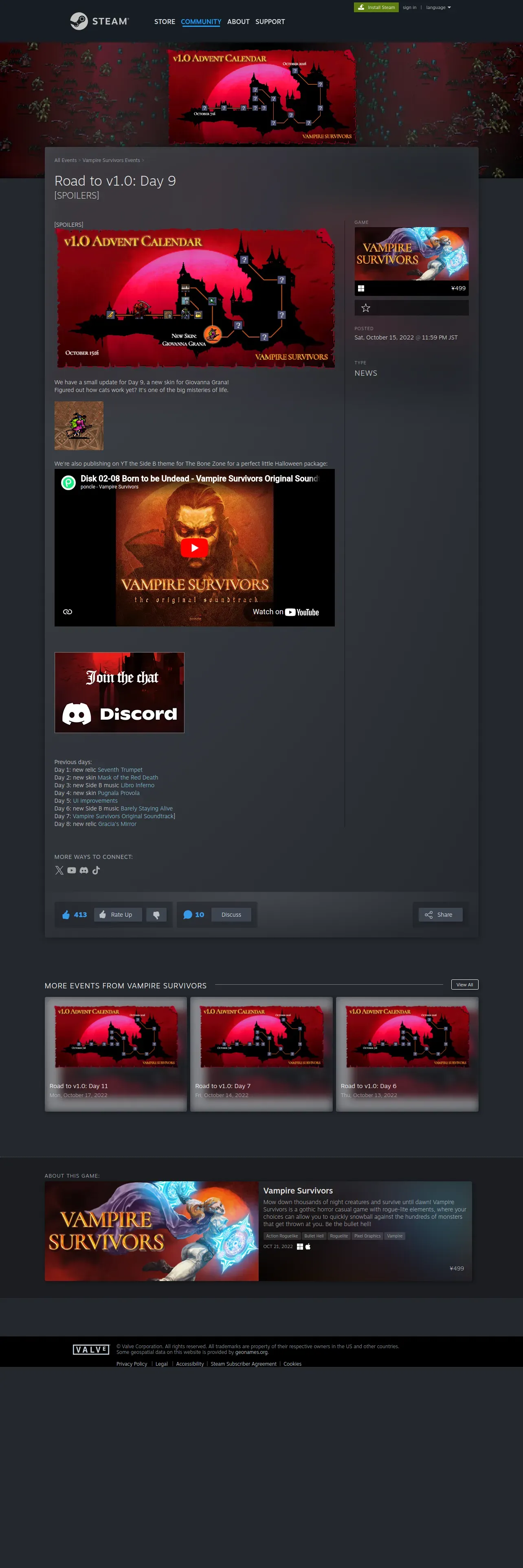The height and width of the screenshot is (1568, 523).
Task: Open Vampire Survivors Events breadcrumb
Action: (111, 161)
